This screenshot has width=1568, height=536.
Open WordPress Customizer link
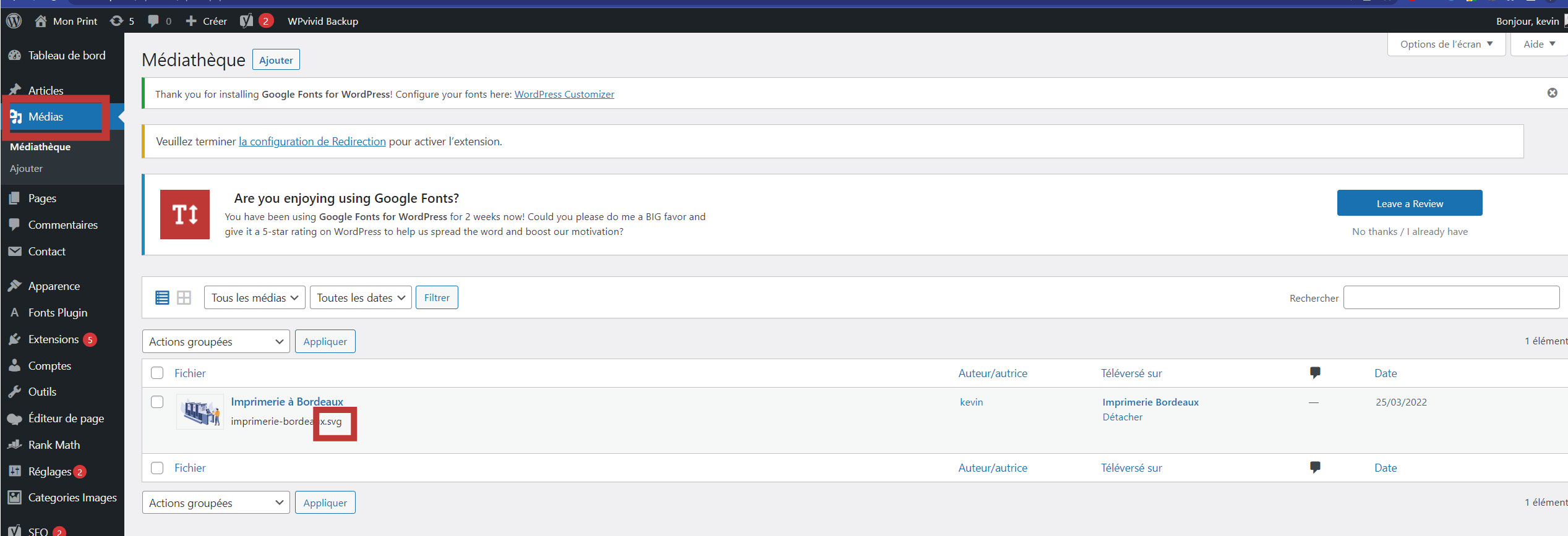tap(564, 95)
